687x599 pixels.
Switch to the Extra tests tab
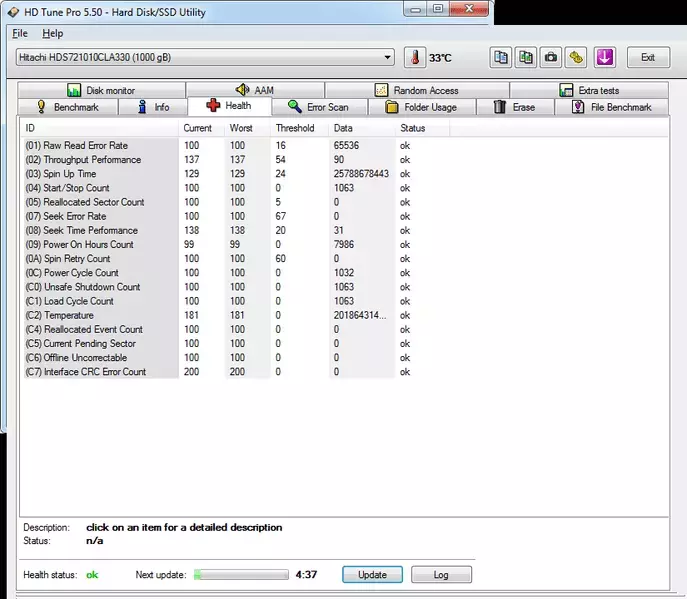coord(589,90)
